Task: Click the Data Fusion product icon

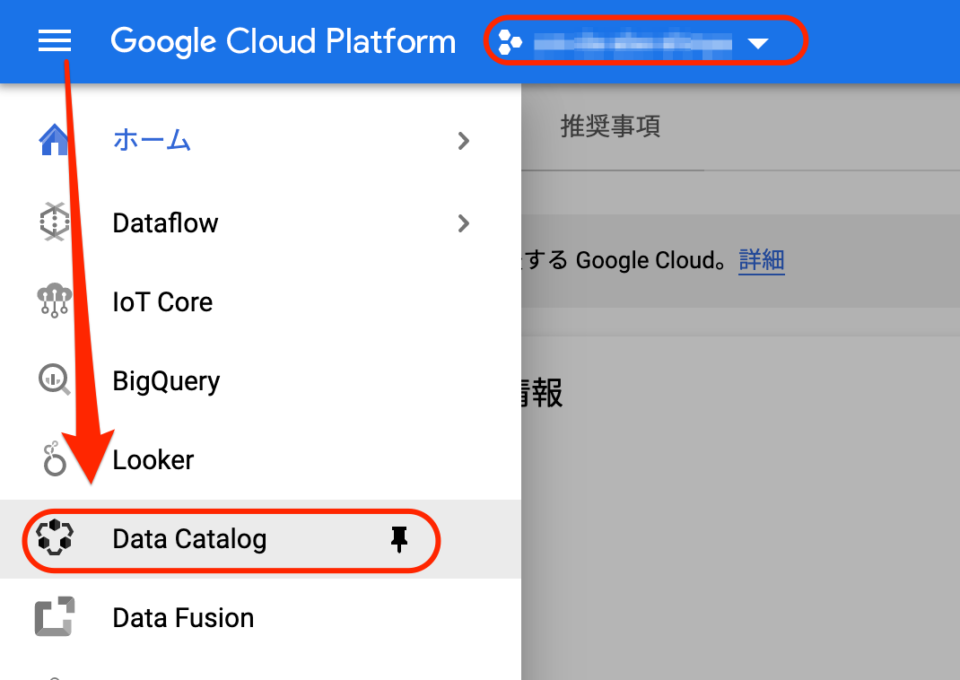Action: (54, 618)
